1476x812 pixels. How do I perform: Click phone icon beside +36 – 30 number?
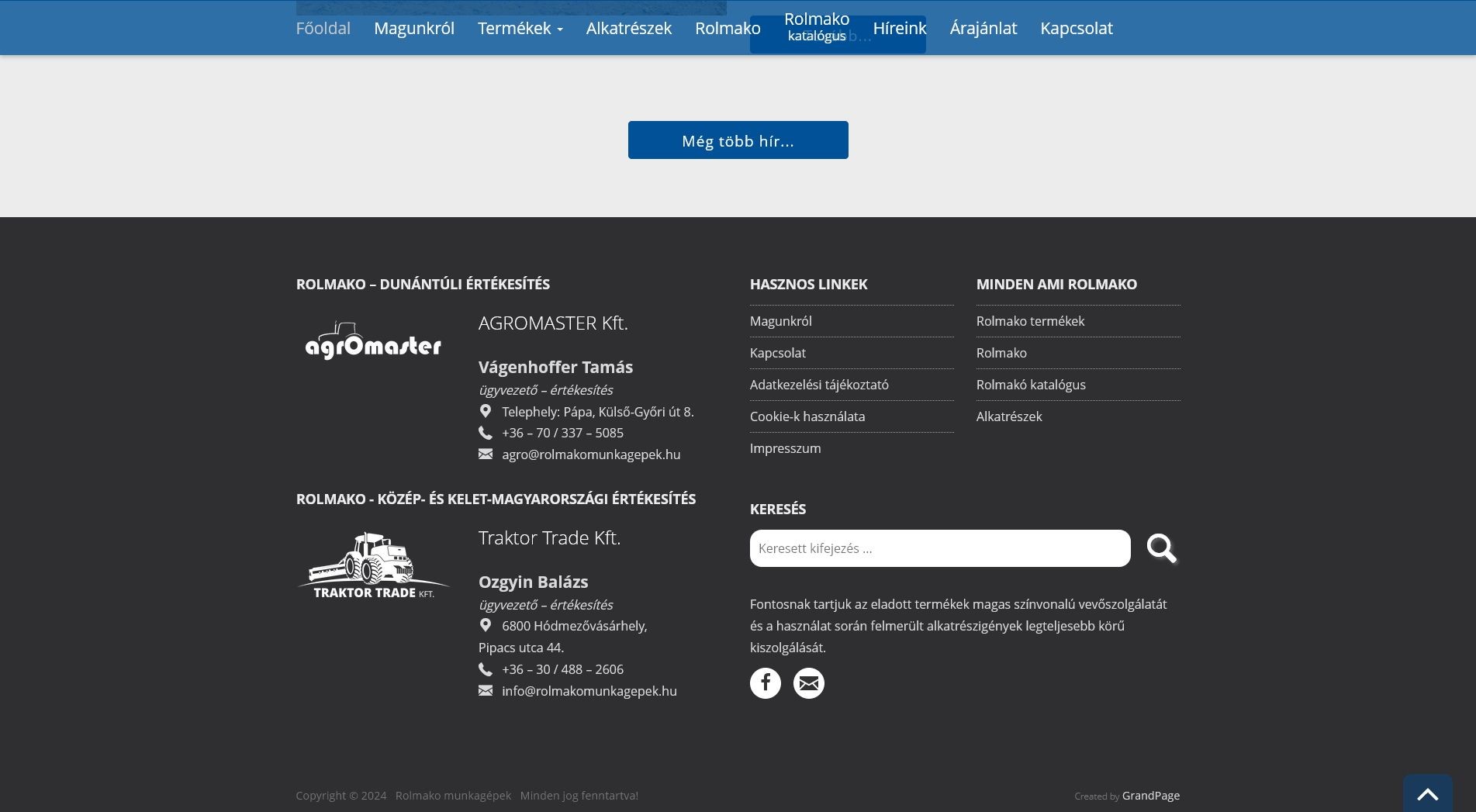(486, 669)
